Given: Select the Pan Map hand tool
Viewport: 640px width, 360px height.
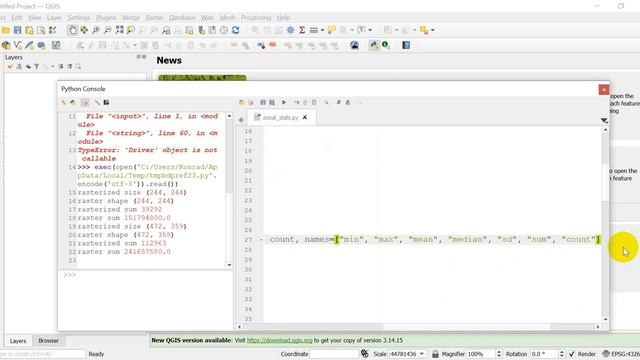Looking at the screenshot, I should [72, 30].
